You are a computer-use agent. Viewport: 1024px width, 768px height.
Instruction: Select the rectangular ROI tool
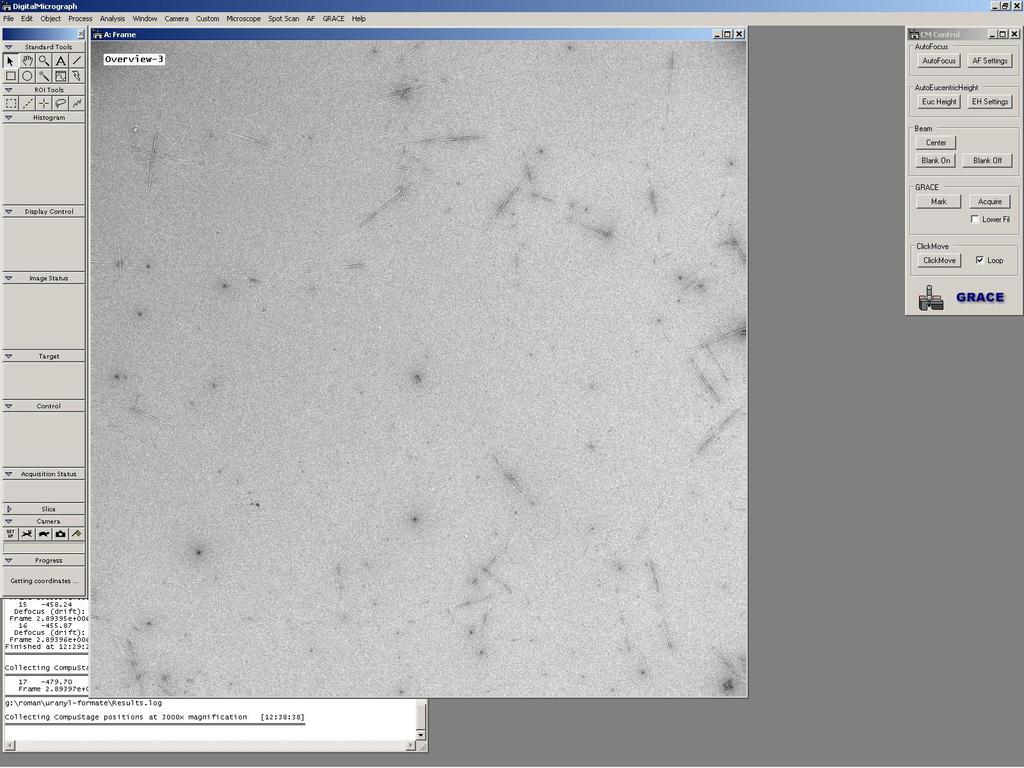click(10, 103)
